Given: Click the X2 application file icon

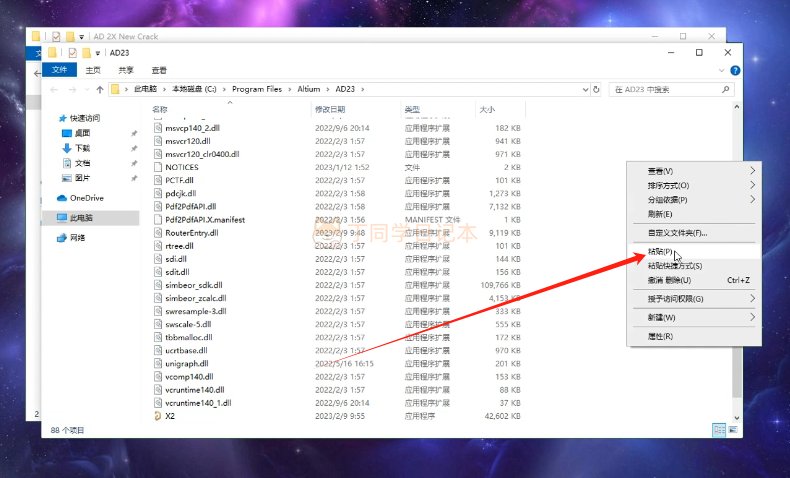Looking at the screenshot, I should pos(157,415).
